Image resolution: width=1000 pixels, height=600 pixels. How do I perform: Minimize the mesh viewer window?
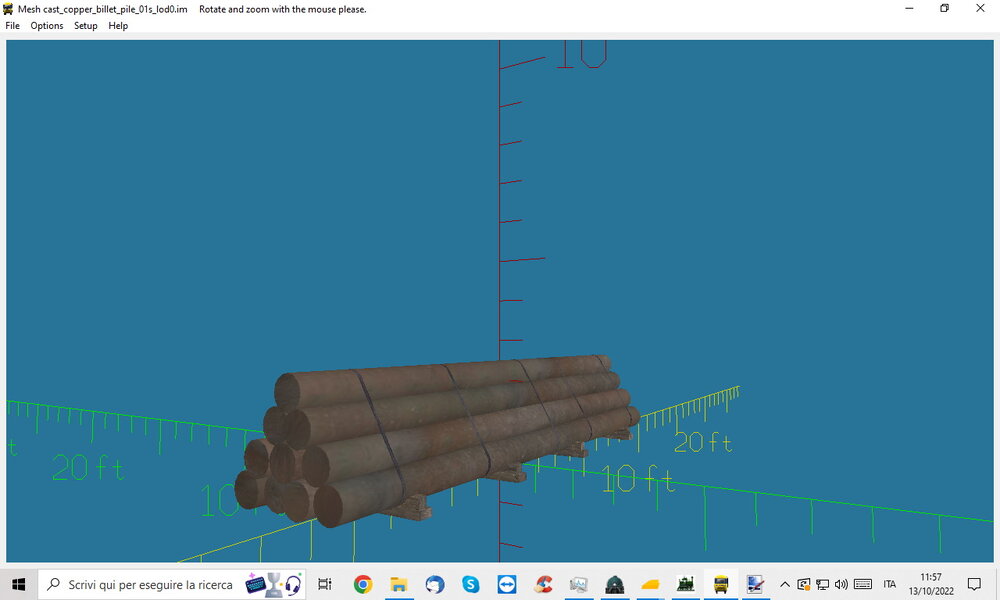tap(909, 8)
